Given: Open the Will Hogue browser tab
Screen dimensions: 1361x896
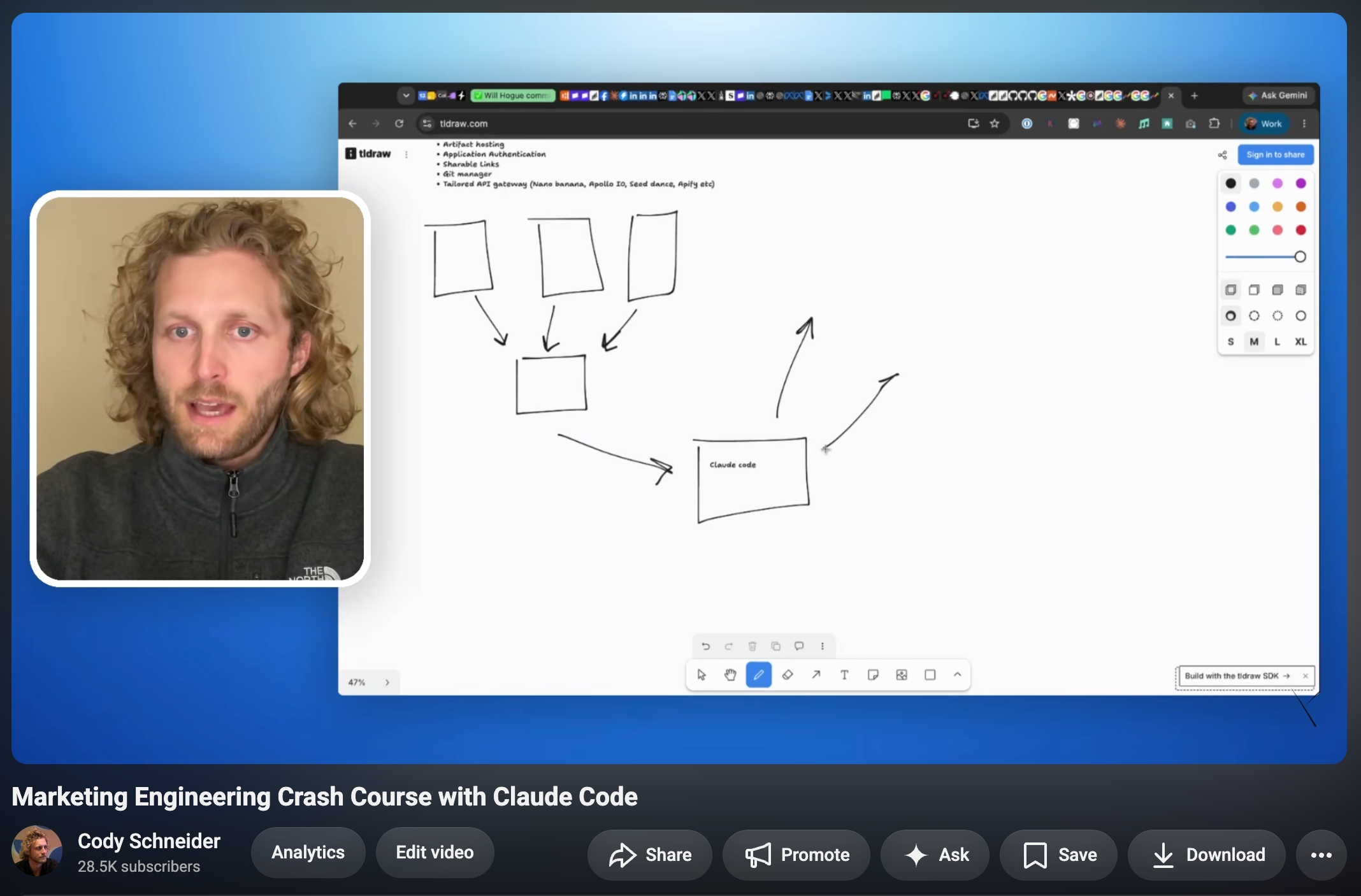Looking at the screenshot, I should click(x=514, y=96).
